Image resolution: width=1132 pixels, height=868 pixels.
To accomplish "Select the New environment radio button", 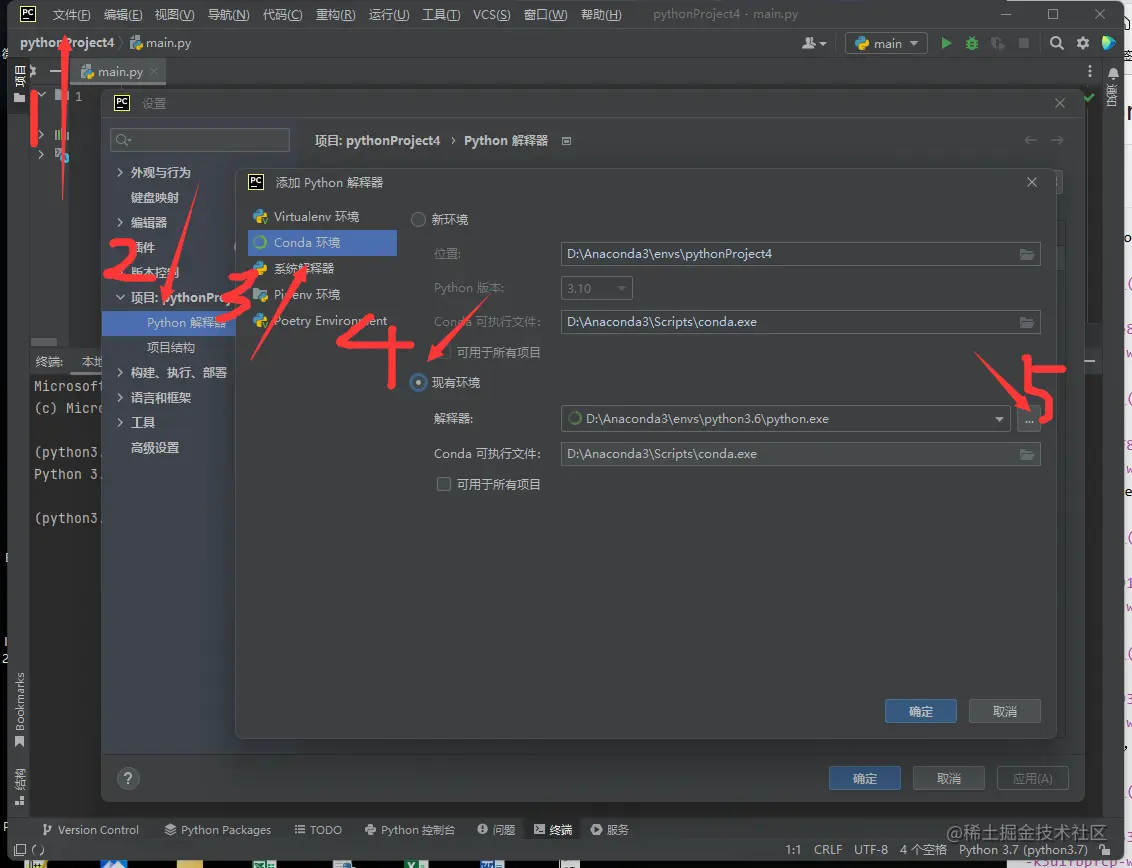I will 418,220.
